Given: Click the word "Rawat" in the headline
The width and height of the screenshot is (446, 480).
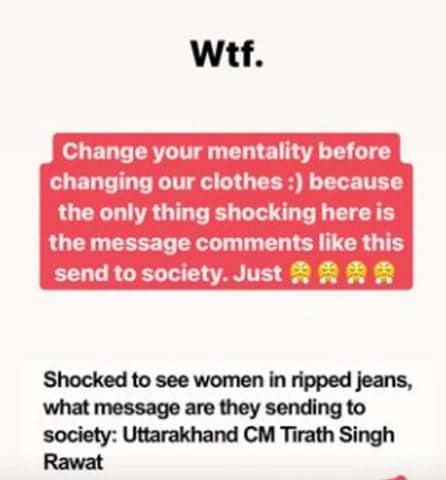Looking at the screenshot, I should pos(73,462).
